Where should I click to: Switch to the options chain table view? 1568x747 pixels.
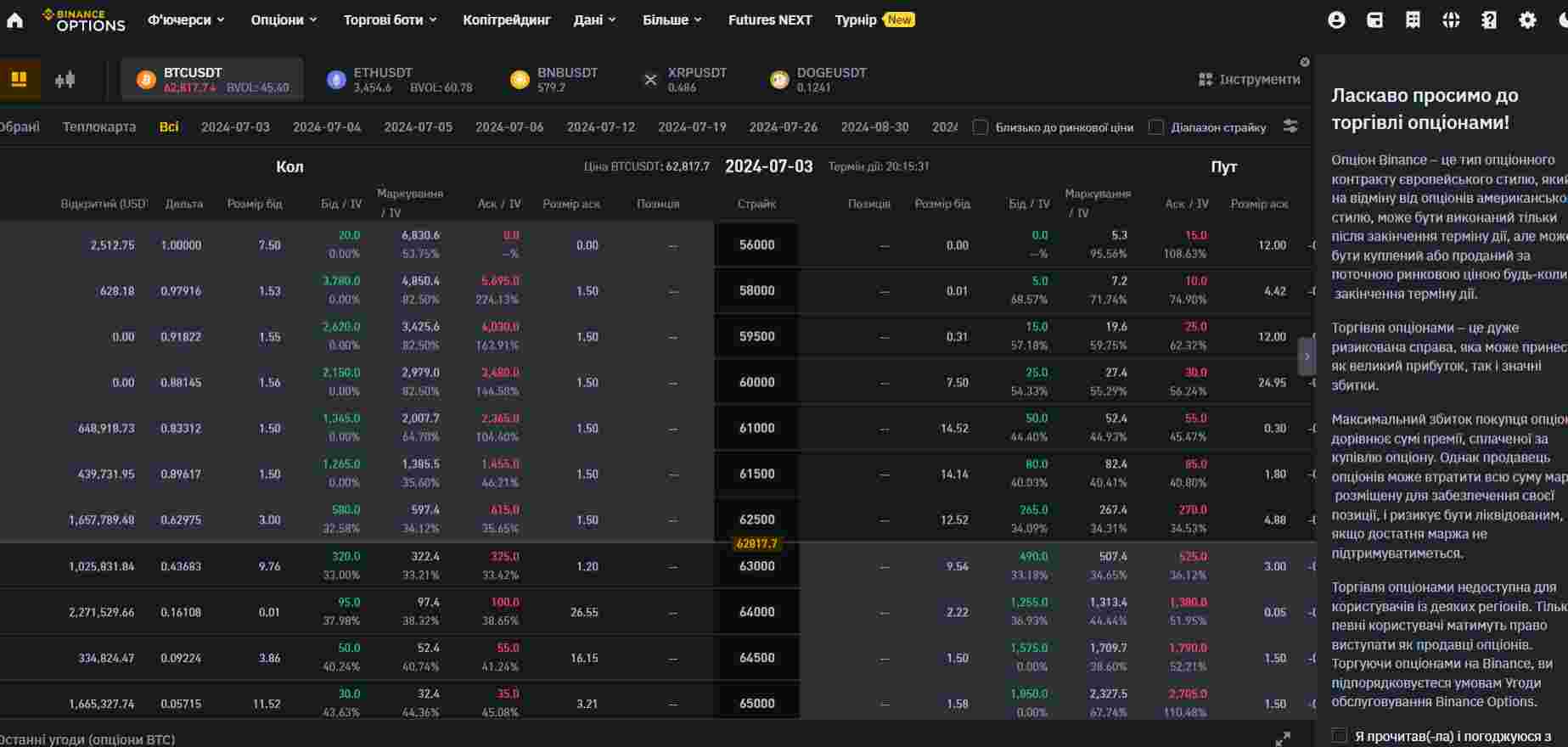tap(19, 79)
